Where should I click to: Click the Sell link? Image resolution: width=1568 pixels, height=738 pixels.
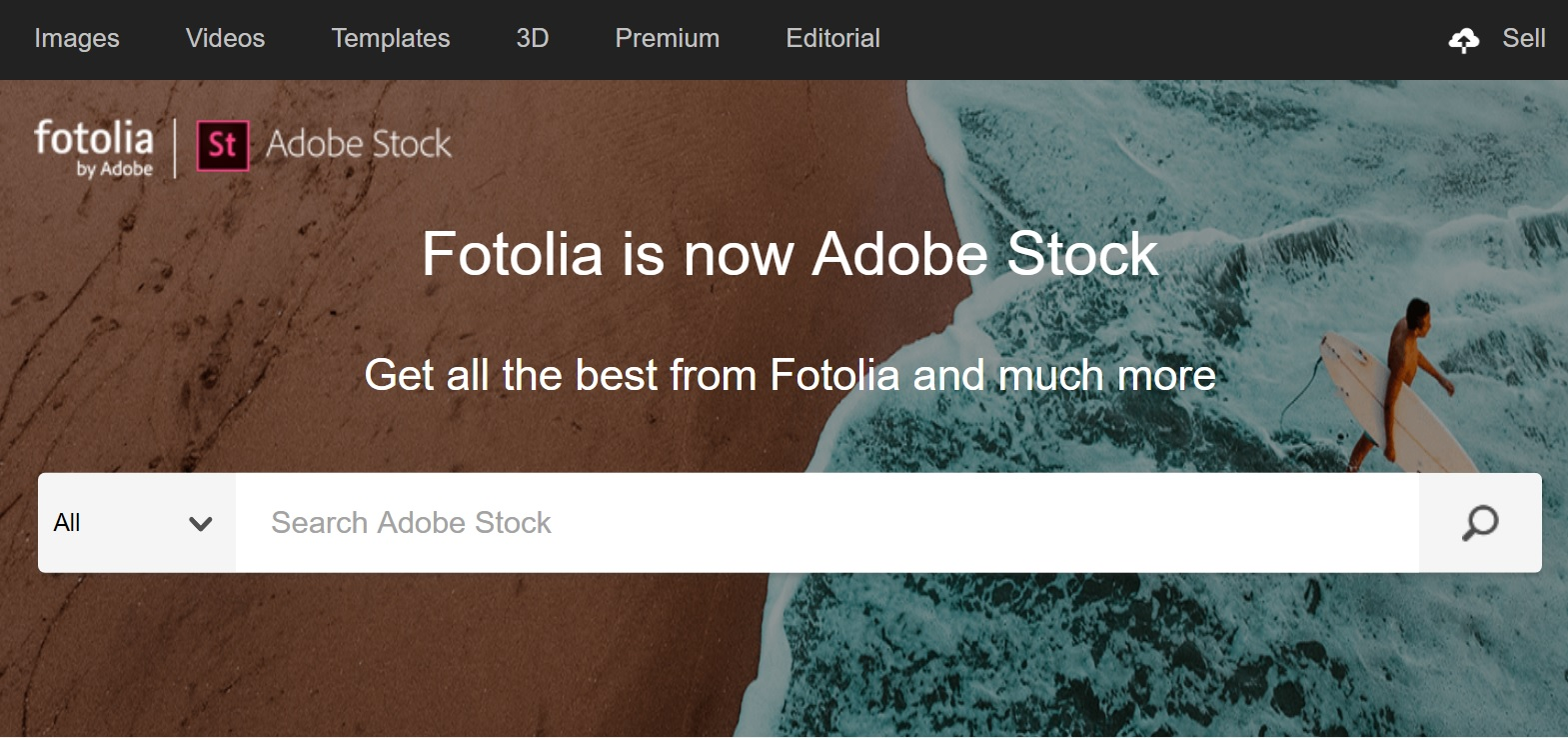coord(1524,39)
